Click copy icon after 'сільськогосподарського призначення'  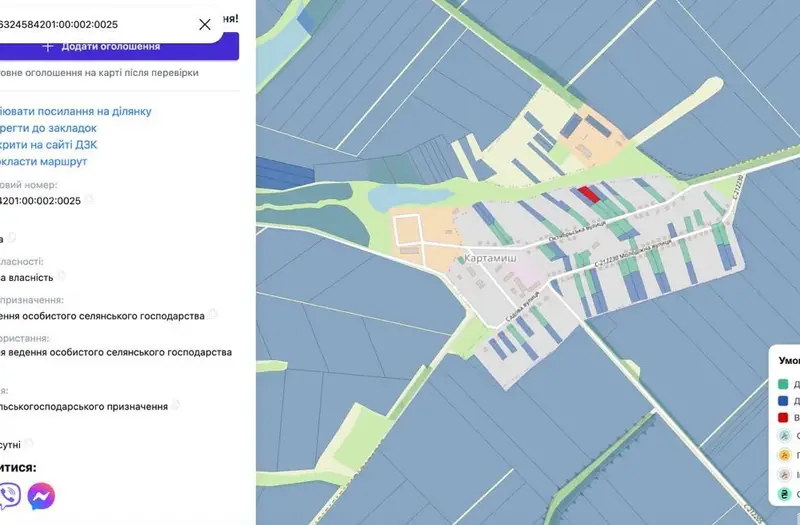click(x=176, y=405)
